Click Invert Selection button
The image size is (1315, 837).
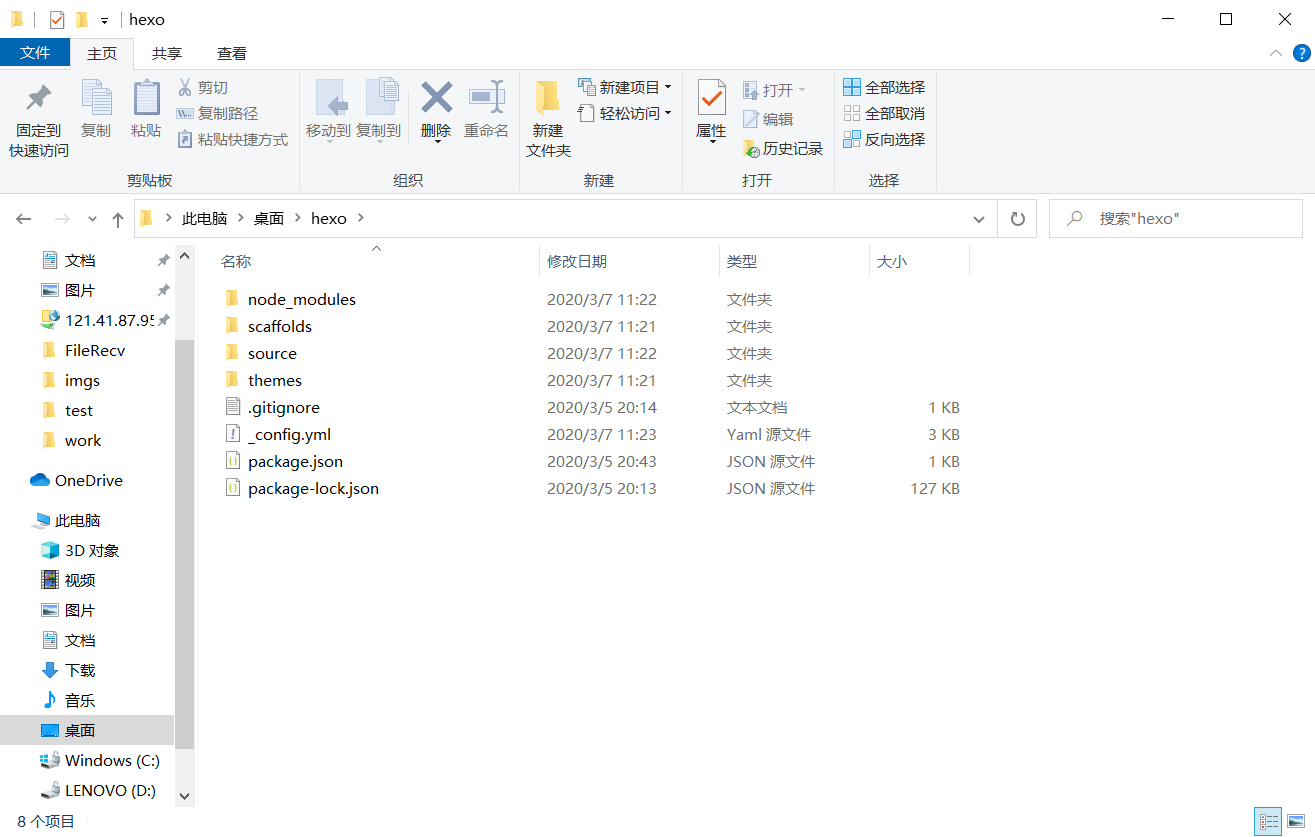[x=884, y=140]
